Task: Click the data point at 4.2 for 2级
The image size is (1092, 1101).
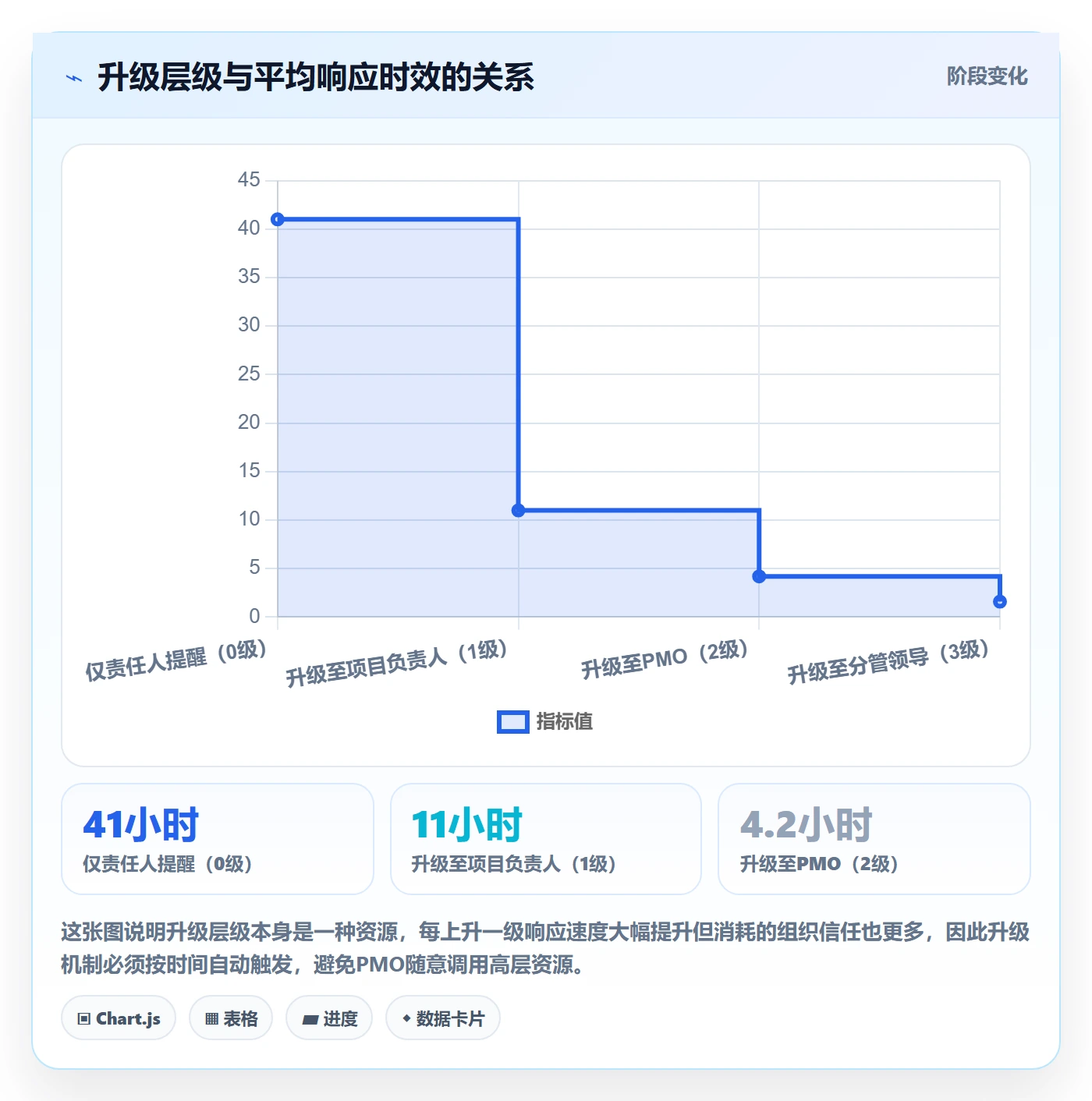Action: [x=759, y=576]
